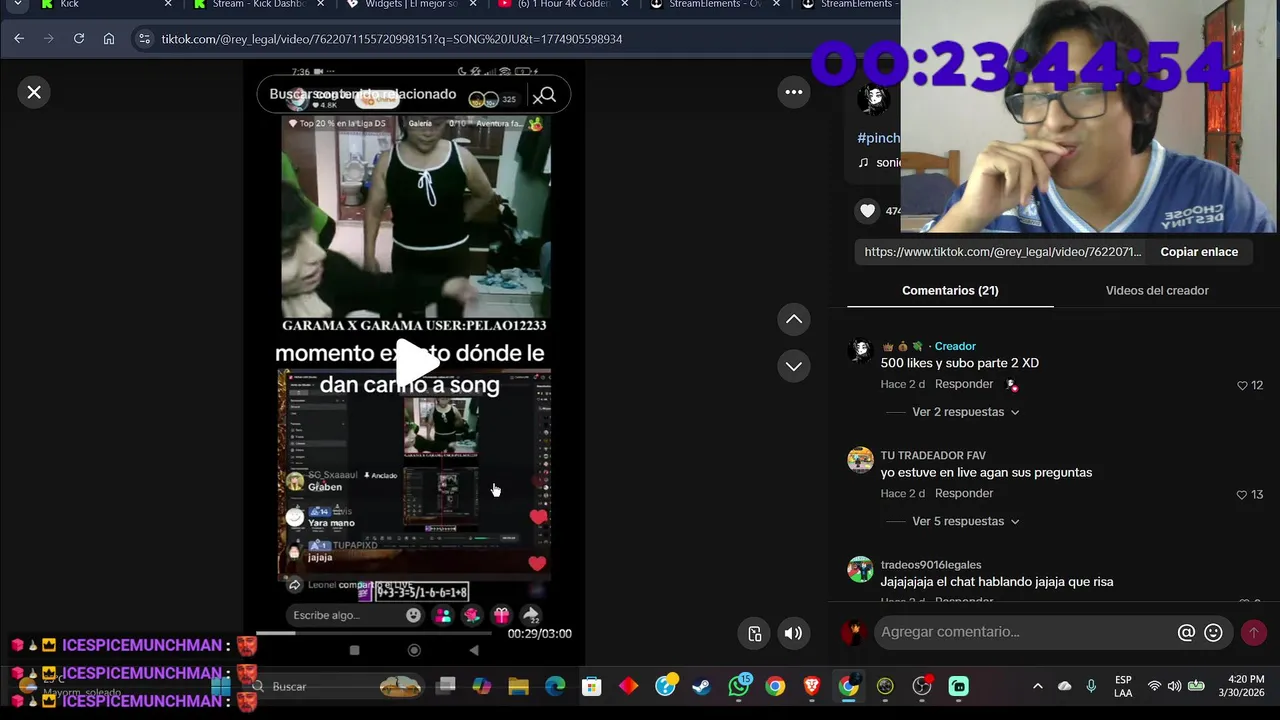Click the tiktok.com address bar URL
The image size is (1280, 720).
[x=392, y=39]
